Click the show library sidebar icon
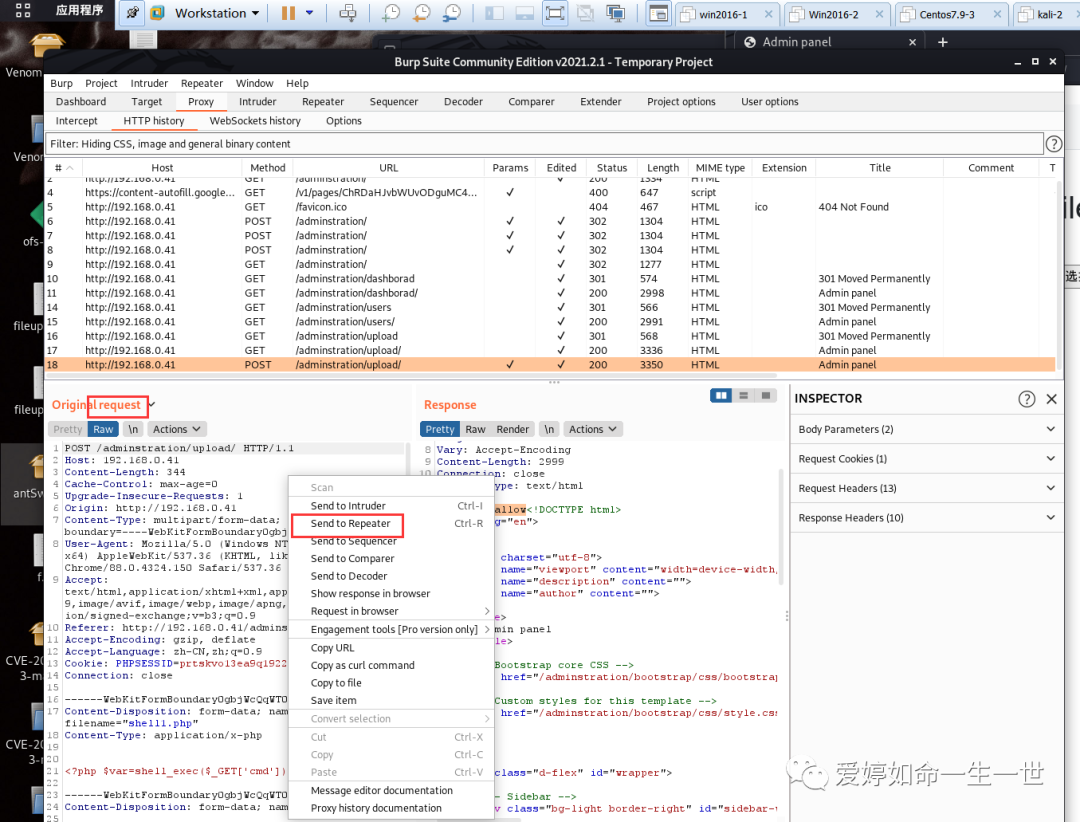 pos(494,13)
